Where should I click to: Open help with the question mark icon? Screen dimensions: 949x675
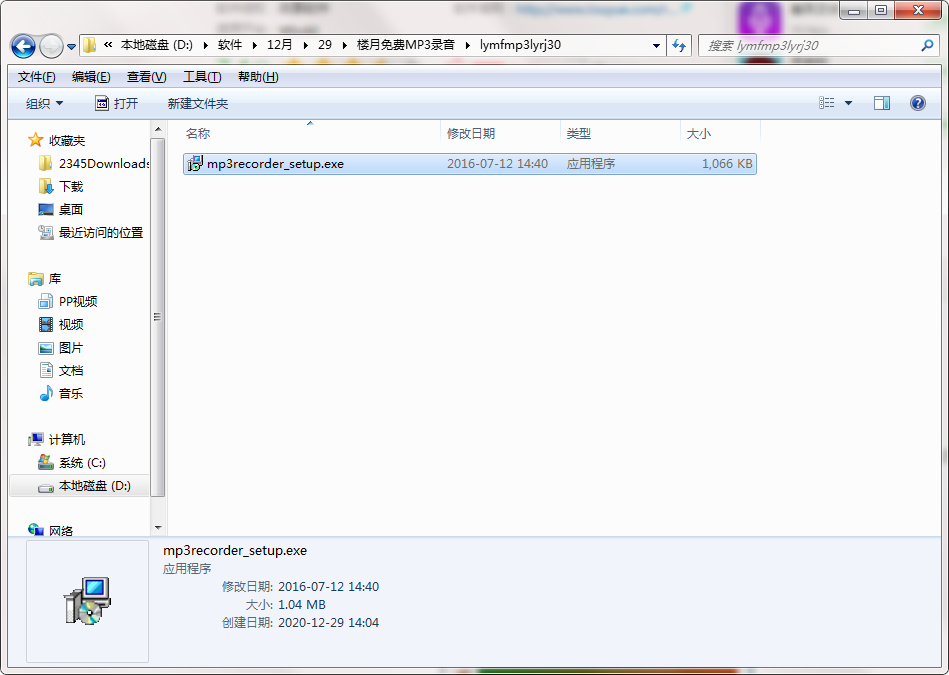[x=918, y=103]
